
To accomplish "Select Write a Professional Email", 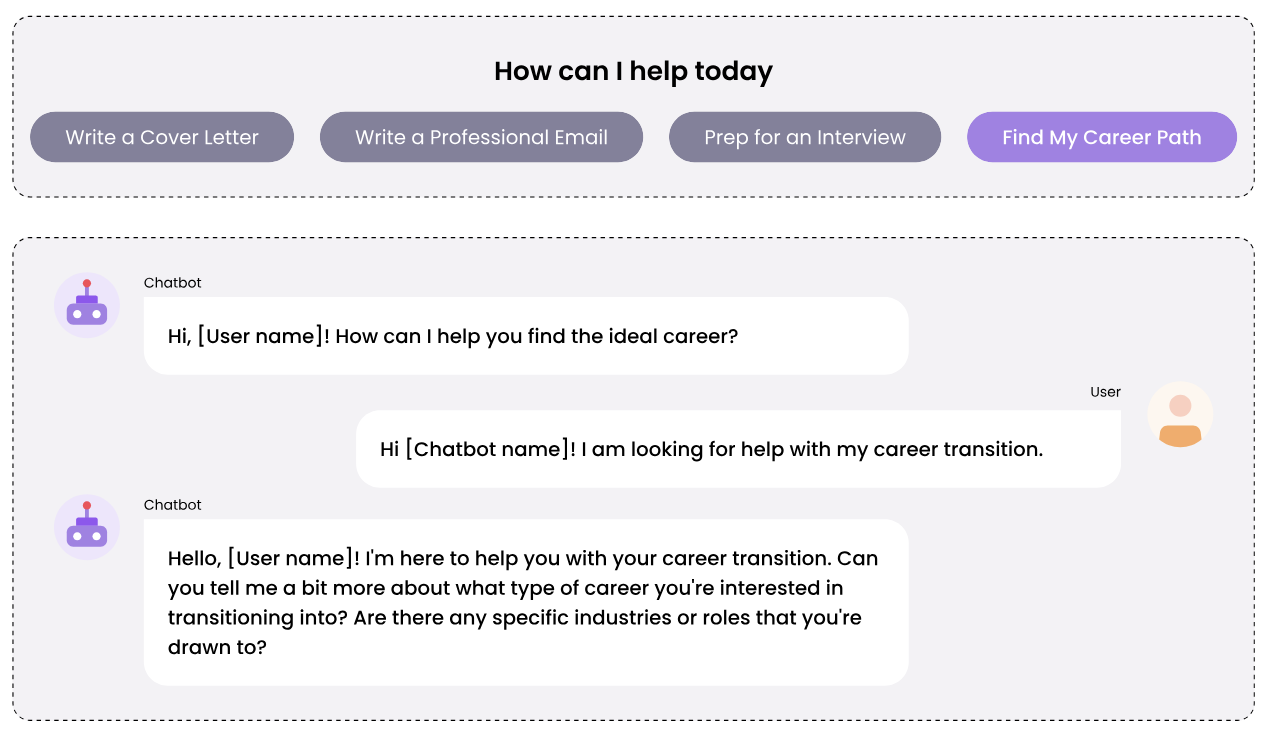I will (481, 137).
